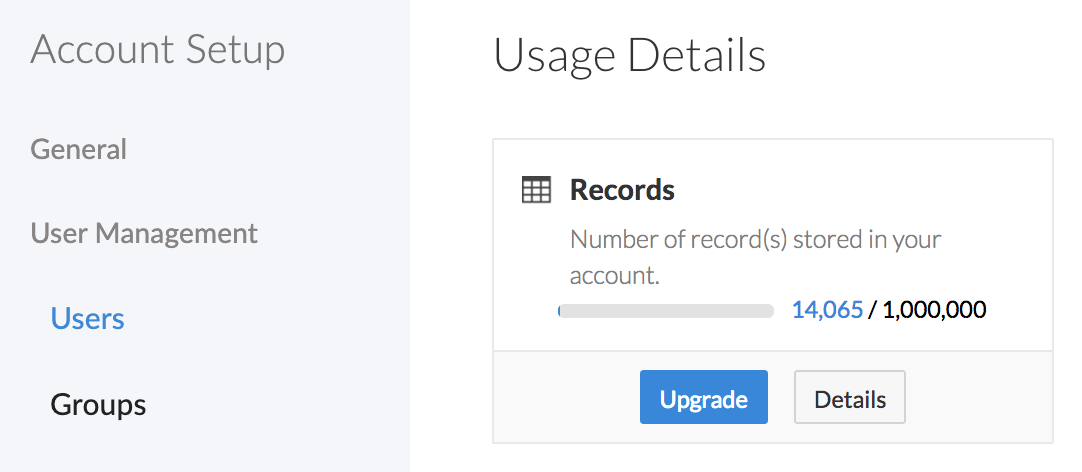Click the slash between 14,065 and 1,000,000
This screenshot has height=472, width=1082.
872,310
